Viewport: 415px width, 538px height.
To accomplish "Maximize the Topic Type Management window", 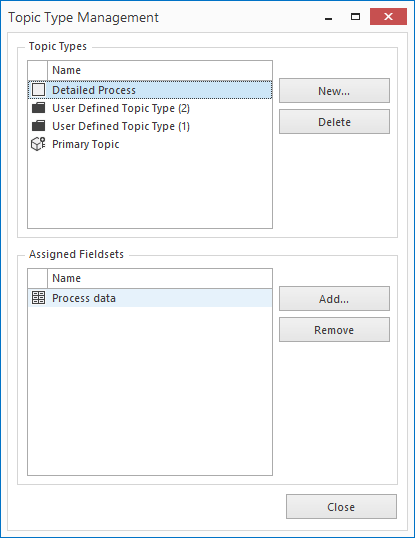I will (355, 16).
